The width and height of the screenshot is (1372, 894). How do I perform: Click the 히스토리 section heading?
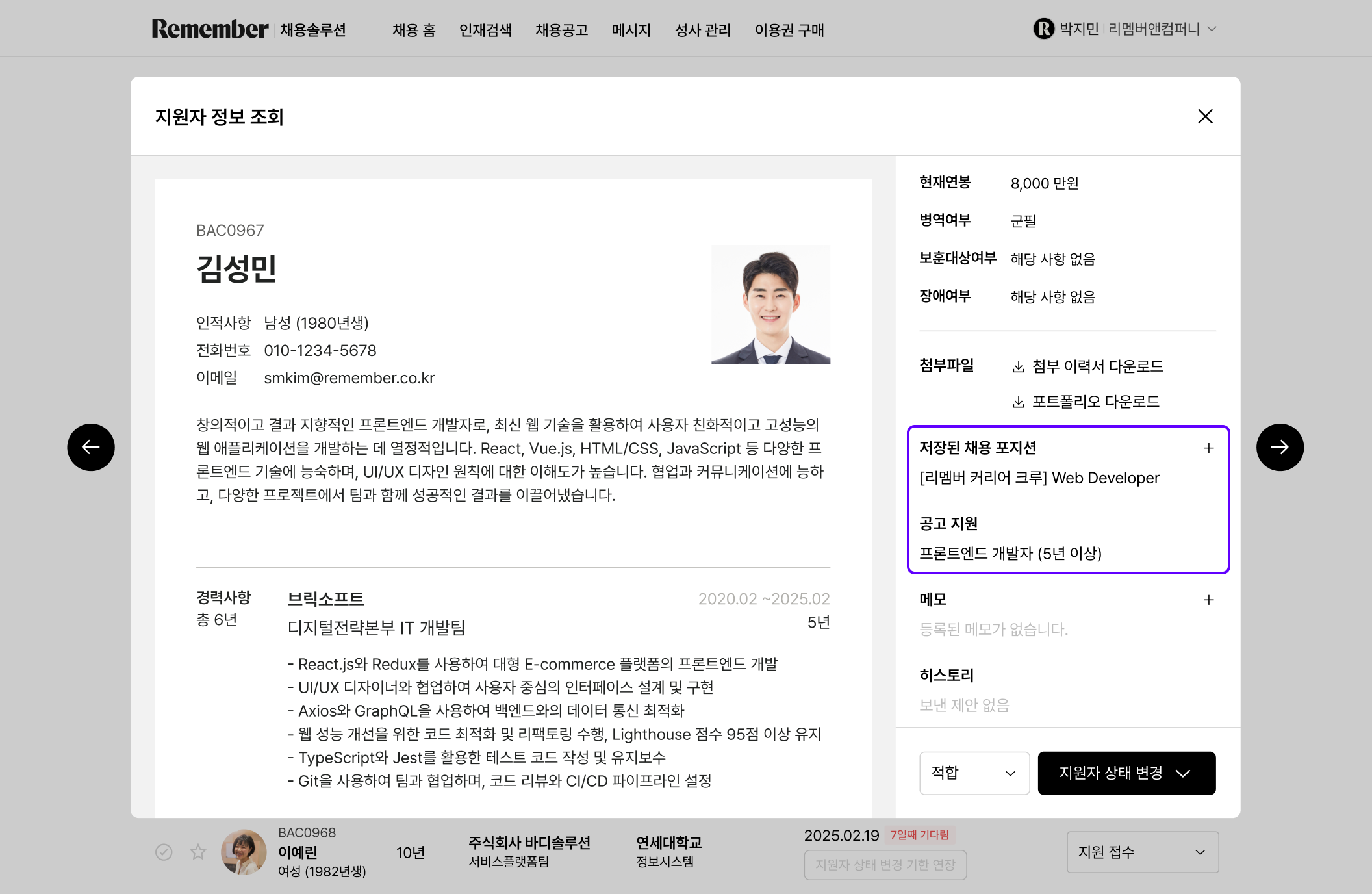tap(946, 676)
